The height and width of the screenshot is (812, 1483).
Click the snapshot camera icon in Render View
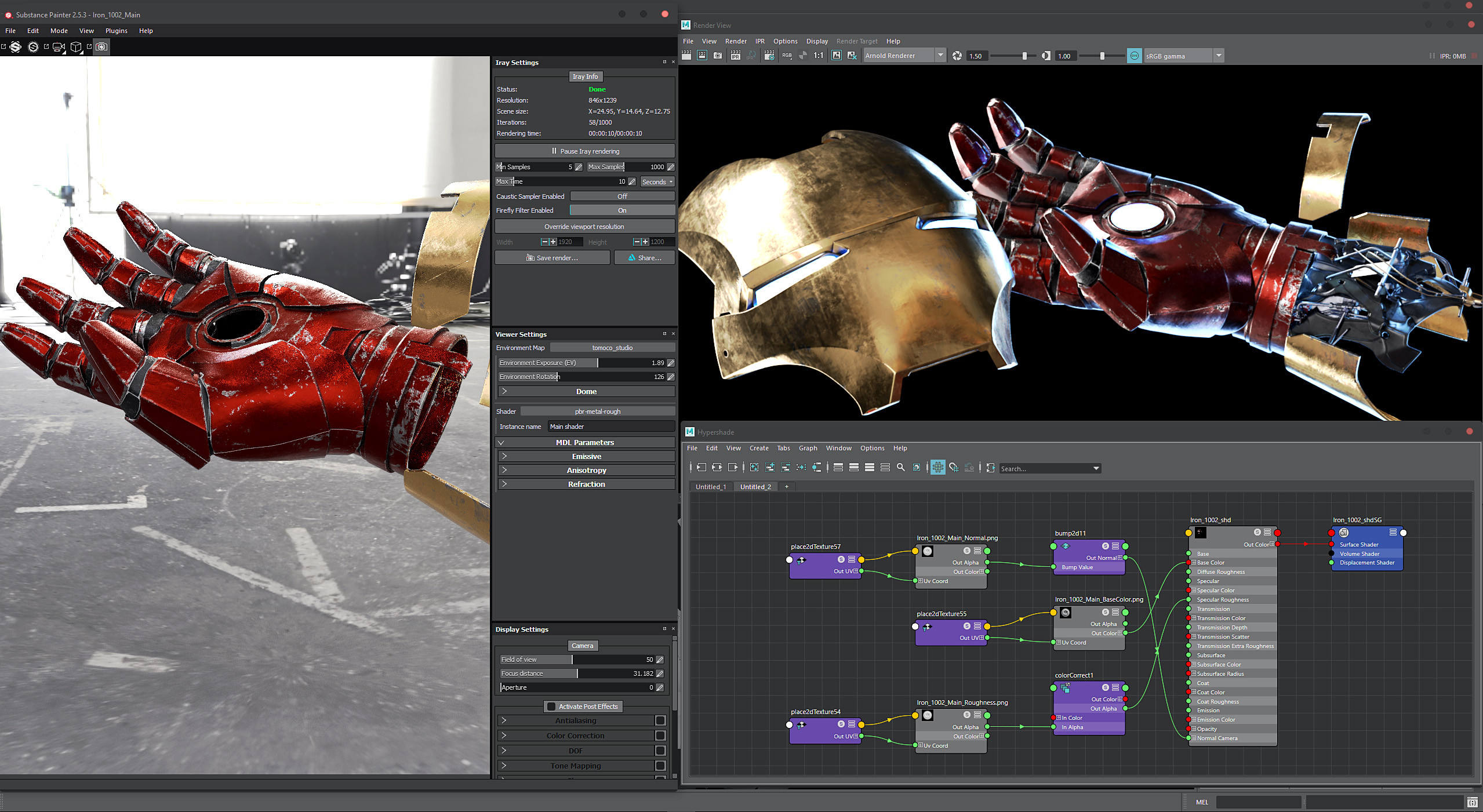tap(718, 56)
